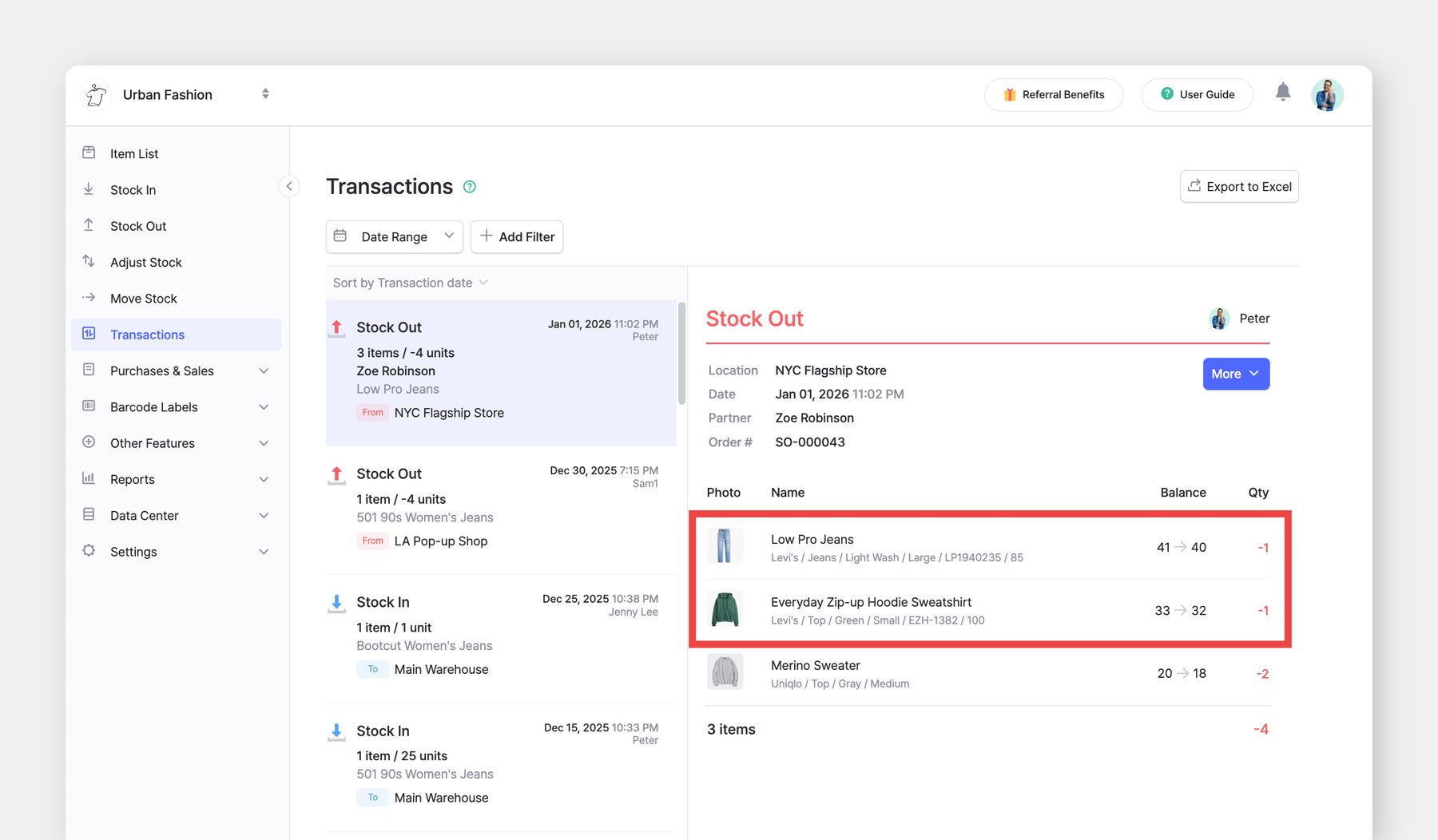
Task: Click the Low Pro Jeans product thumbnail
Action: point(725,545)
